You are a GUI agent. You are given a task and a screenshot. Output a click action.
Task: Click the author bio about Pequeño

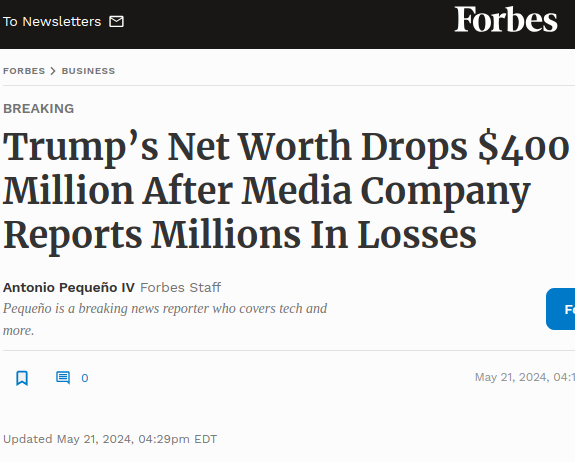pyautogui.click(x=165, y=319)
